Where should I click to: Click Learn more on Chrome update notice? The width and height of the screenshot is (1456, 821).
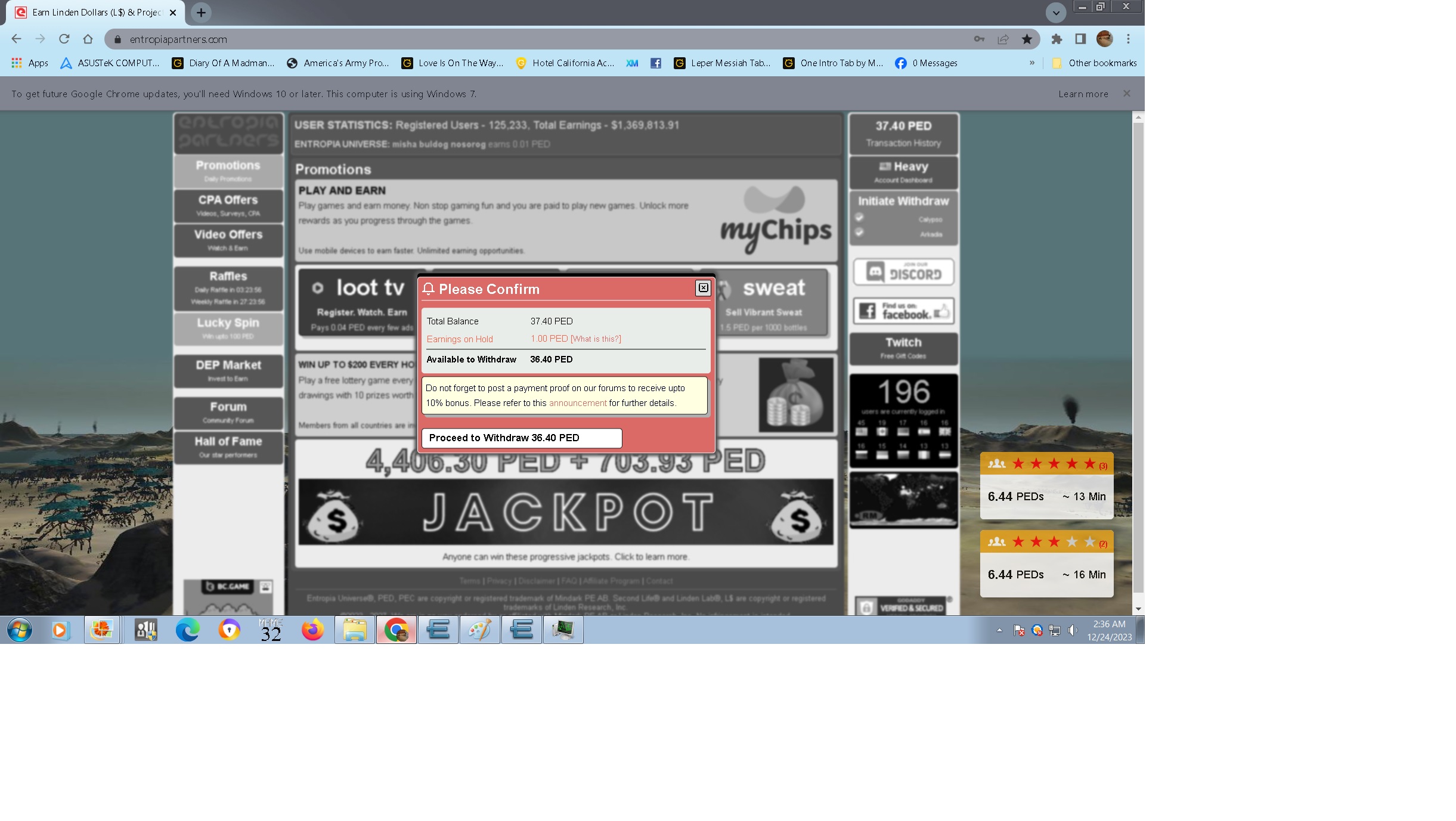1083,94
